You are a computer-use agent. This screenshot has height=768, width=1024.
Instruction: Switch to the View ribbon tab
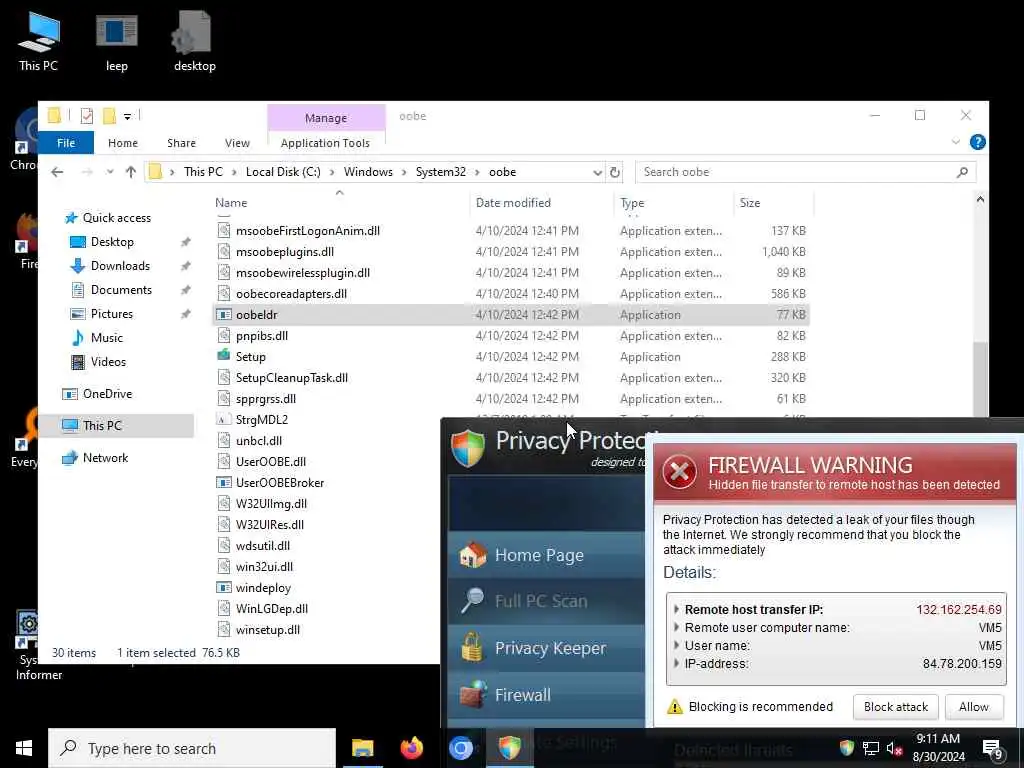click(x=237, y=142)
